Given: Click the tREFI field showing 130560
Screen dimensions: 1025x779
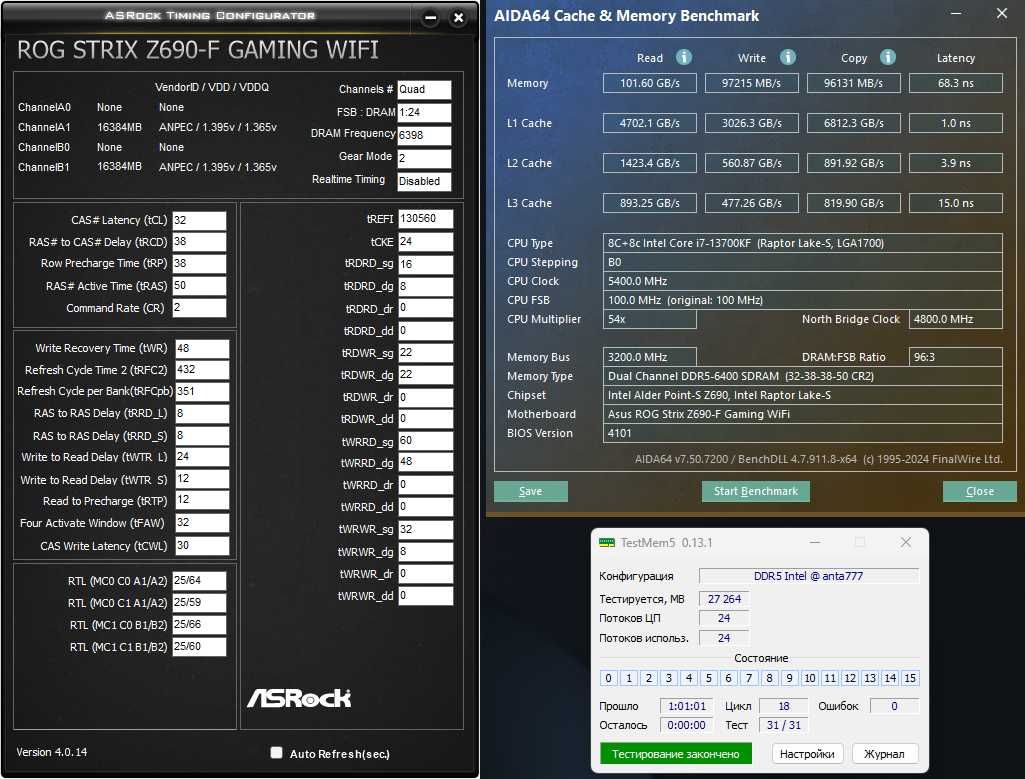Looking at the screenshot, I should click(x=426, y=219).
